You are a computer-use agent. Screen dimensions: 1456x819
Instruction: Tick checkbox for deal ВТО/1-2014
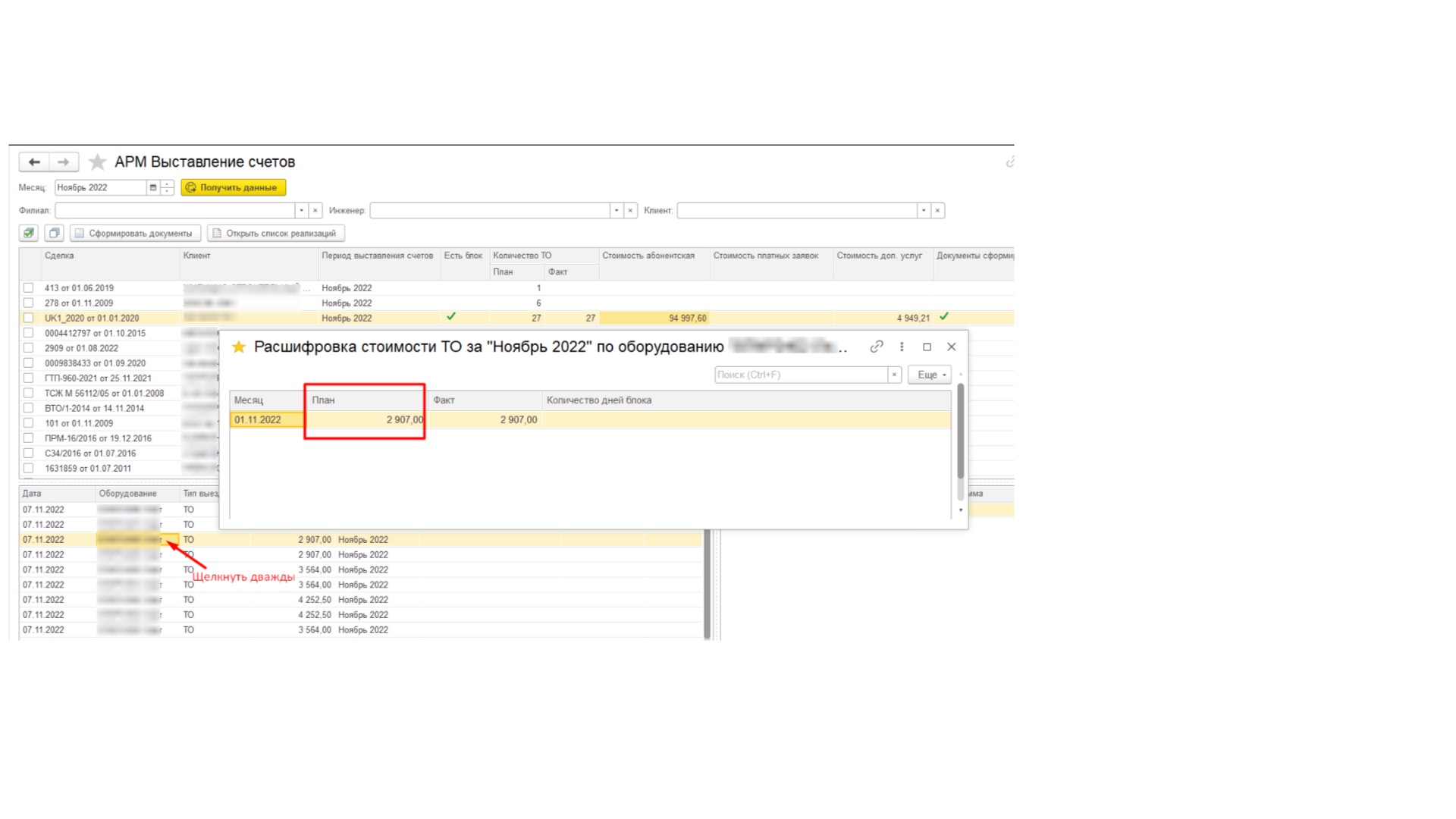[28, 408]
